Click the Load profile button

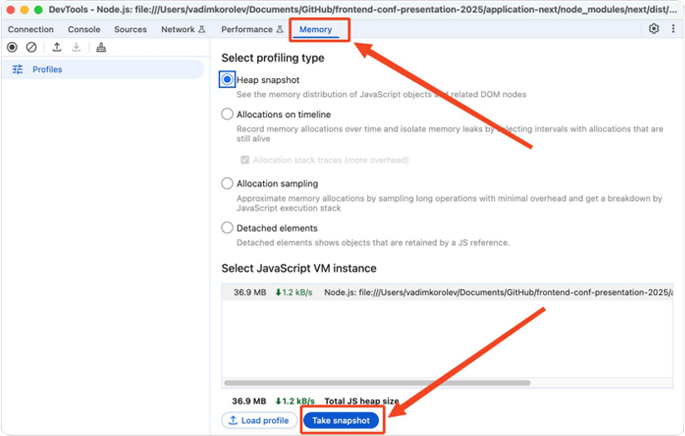259,420
